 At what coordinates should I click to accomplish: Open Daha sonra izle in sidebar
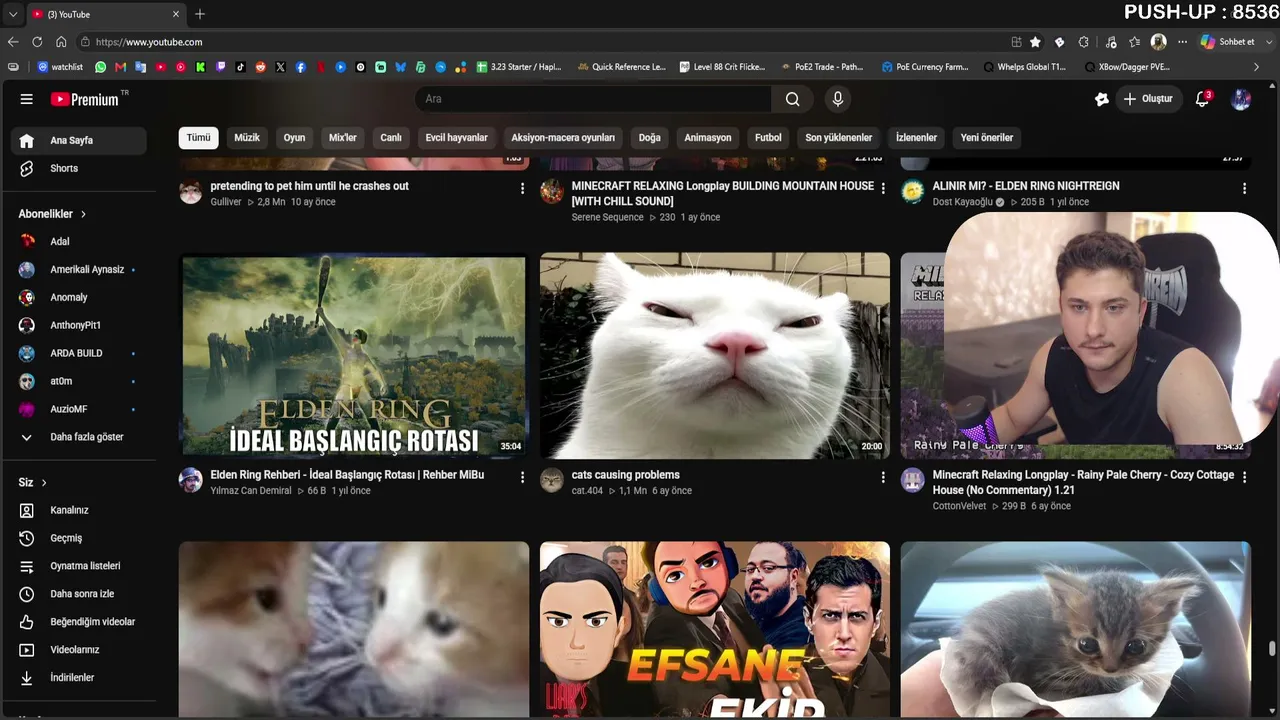tap(79, 594)
